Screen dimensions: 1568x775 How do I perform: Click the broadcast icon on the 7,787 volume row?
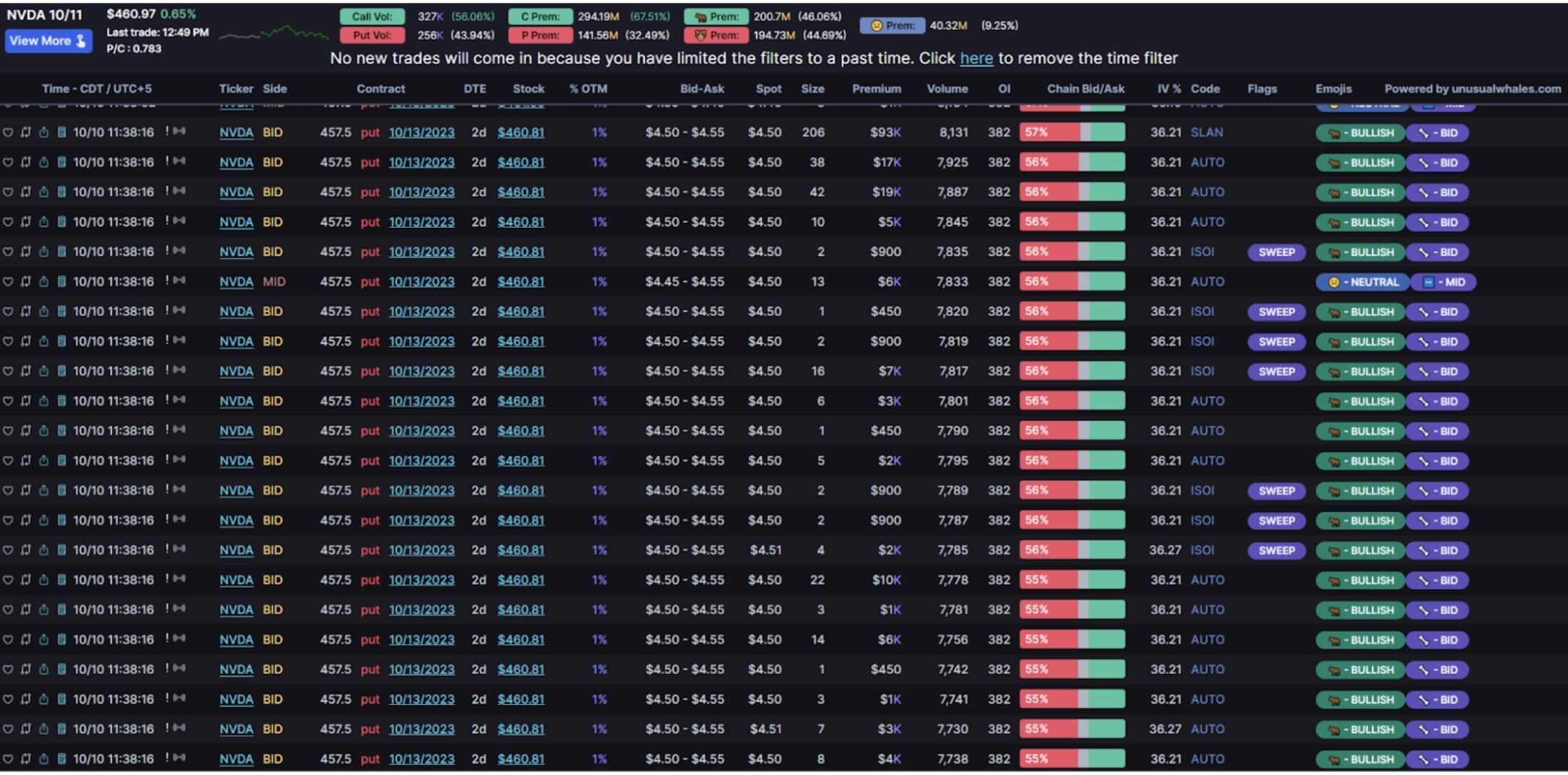tap(180, 519)
